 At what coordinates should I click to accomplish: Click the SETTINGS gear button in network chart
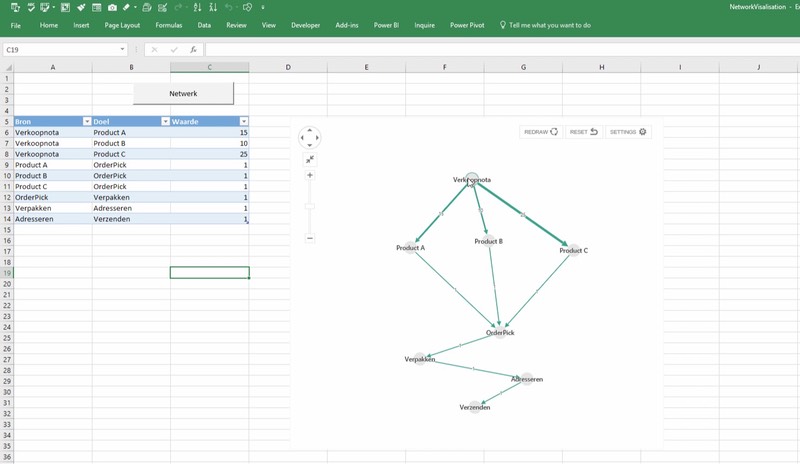coord(628,132)
